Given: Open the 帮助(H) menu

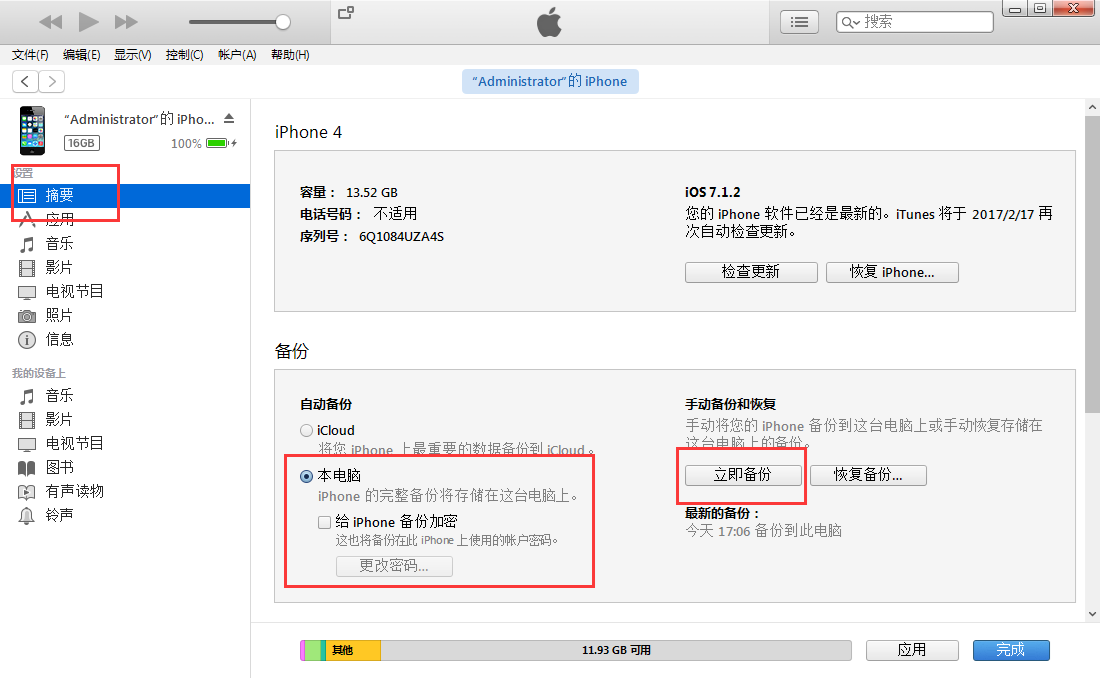Looking at the screenshot, I should click(290, 55).
